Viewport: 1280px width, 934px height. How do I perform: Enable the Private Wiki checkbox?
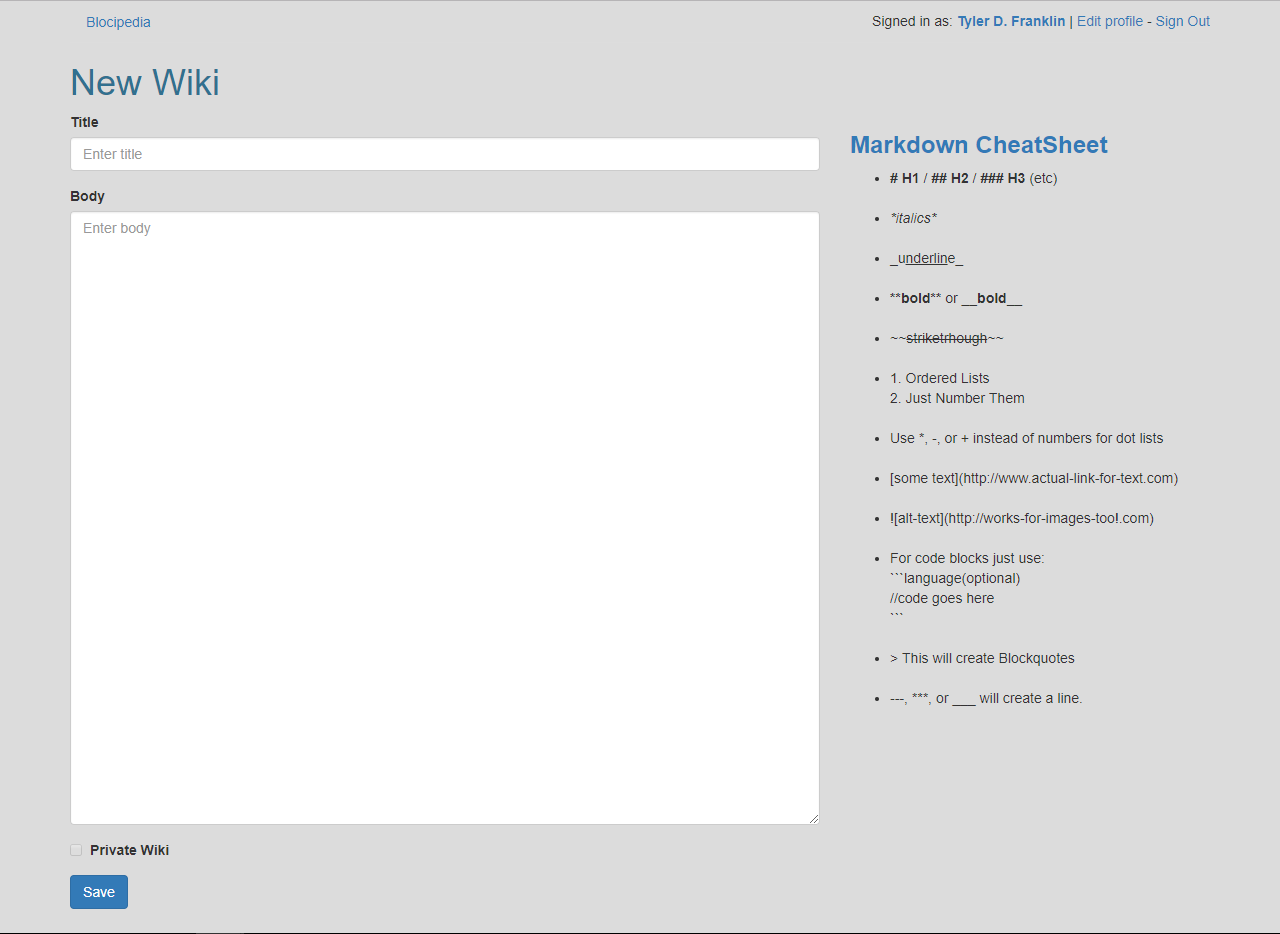pyautogui.click(x=76, y=850)
